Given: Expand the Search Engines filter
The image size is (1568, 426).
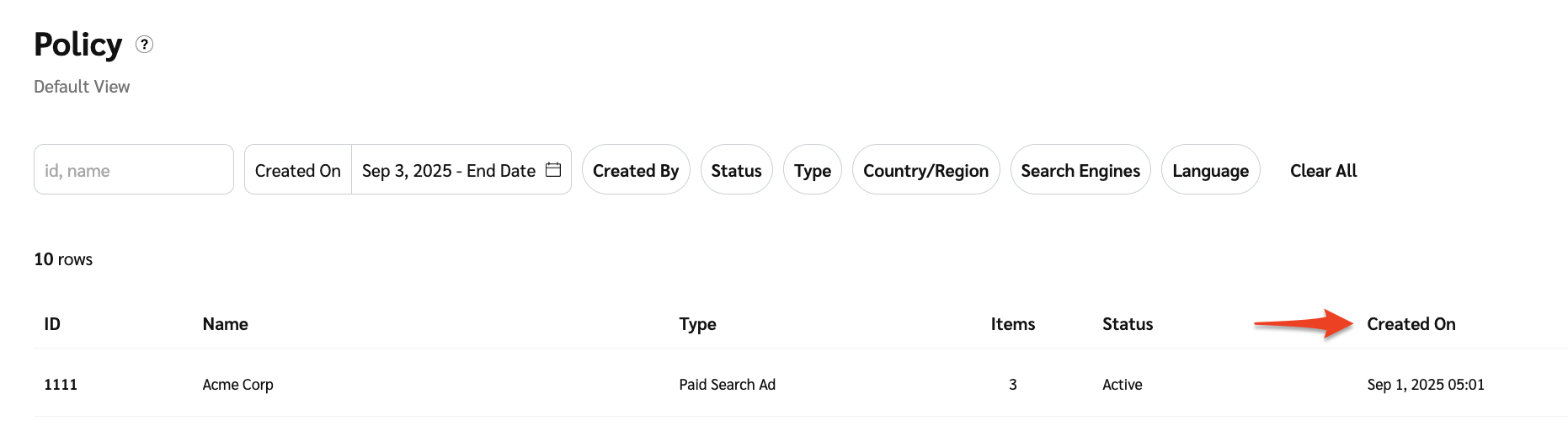Looking at the screenshot, I should [x=1080, y=170].
